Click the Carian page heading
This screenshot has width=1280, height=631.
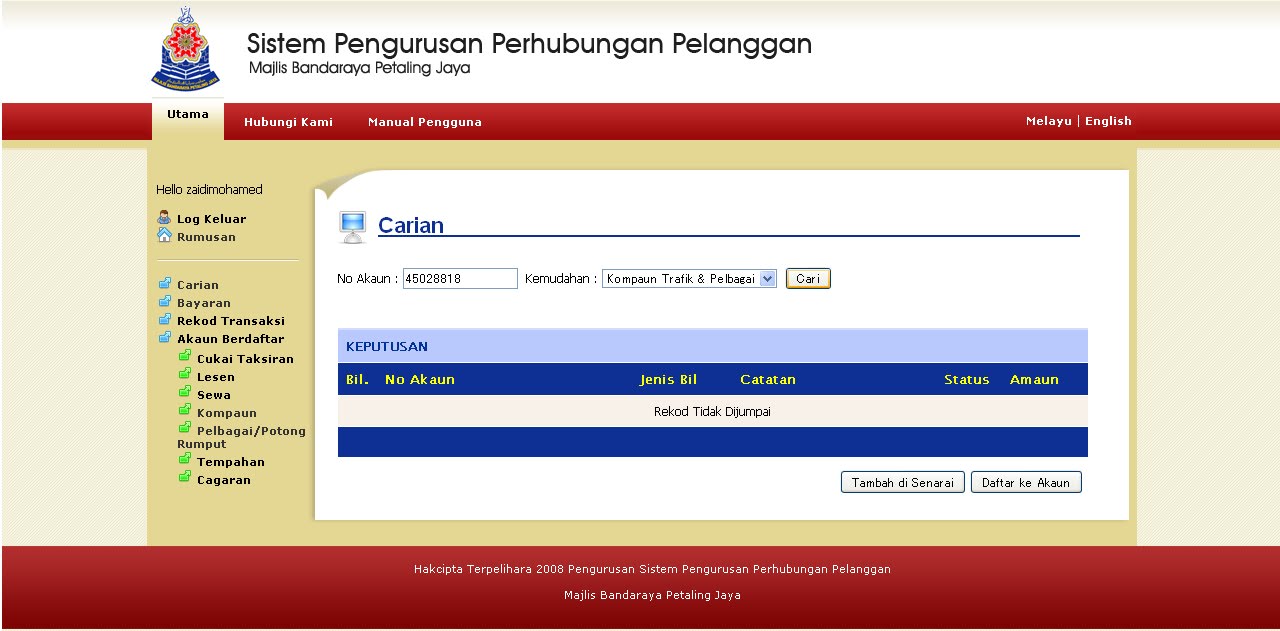pos(411,225)
